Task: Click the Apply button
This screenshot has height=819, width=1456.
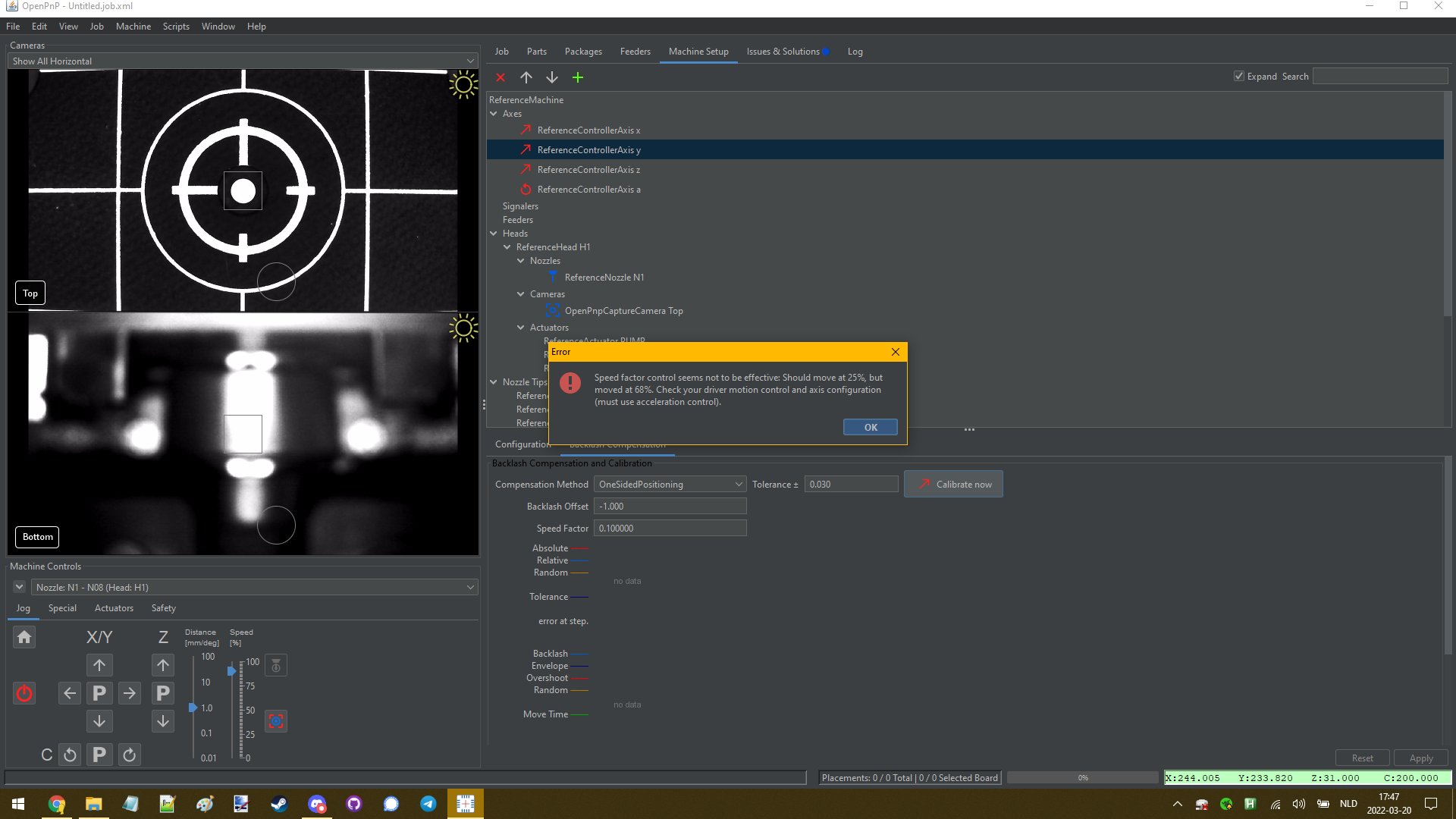Action: [1421, 758]
